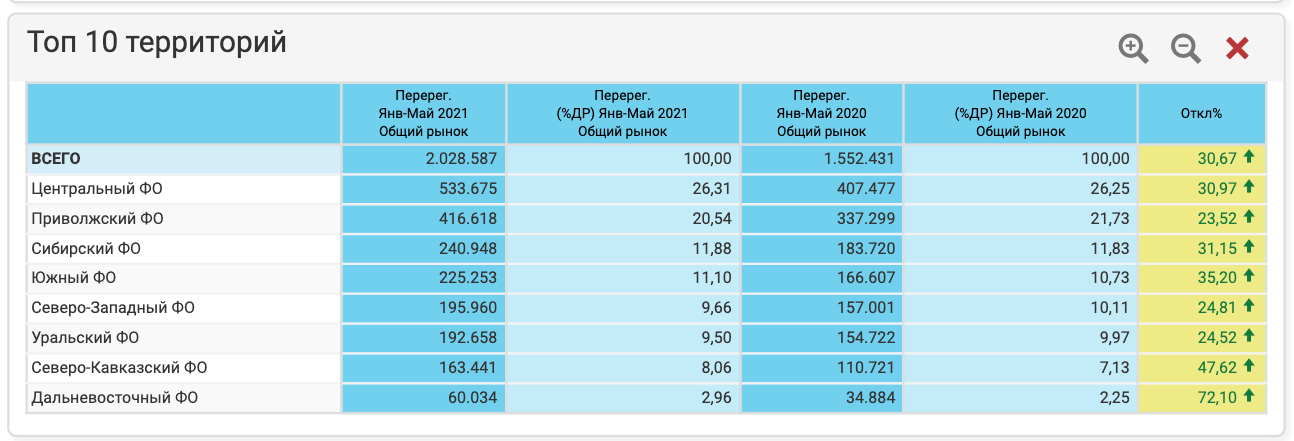The image size is (1294, 441).
Task: Close the Топ 10 территорий panel
Action: coord(1237,48)
